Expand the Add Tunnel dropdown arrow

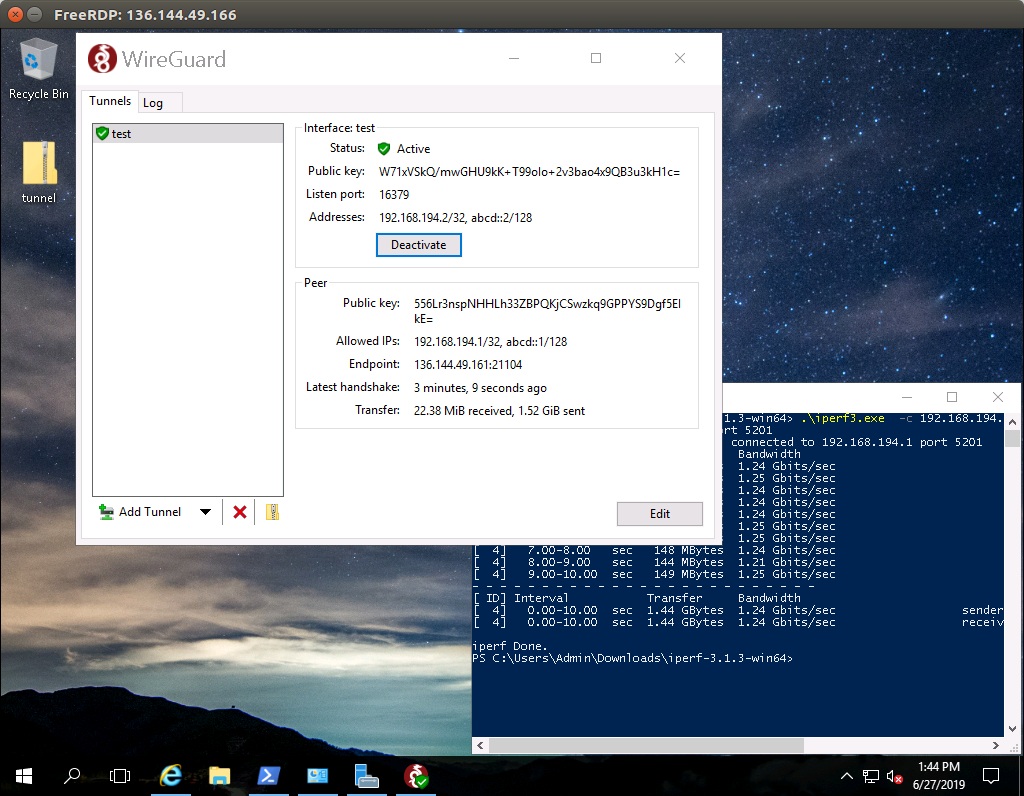tap(205, 512)
